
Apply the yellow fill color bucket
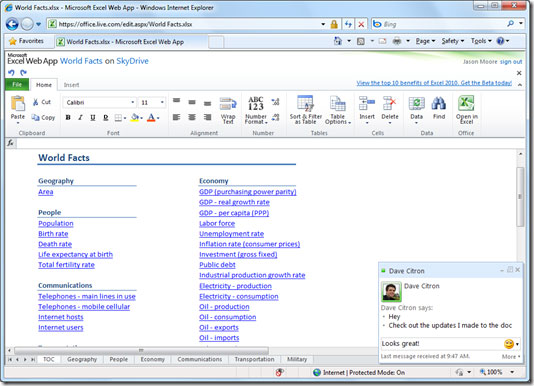(135, 118)
